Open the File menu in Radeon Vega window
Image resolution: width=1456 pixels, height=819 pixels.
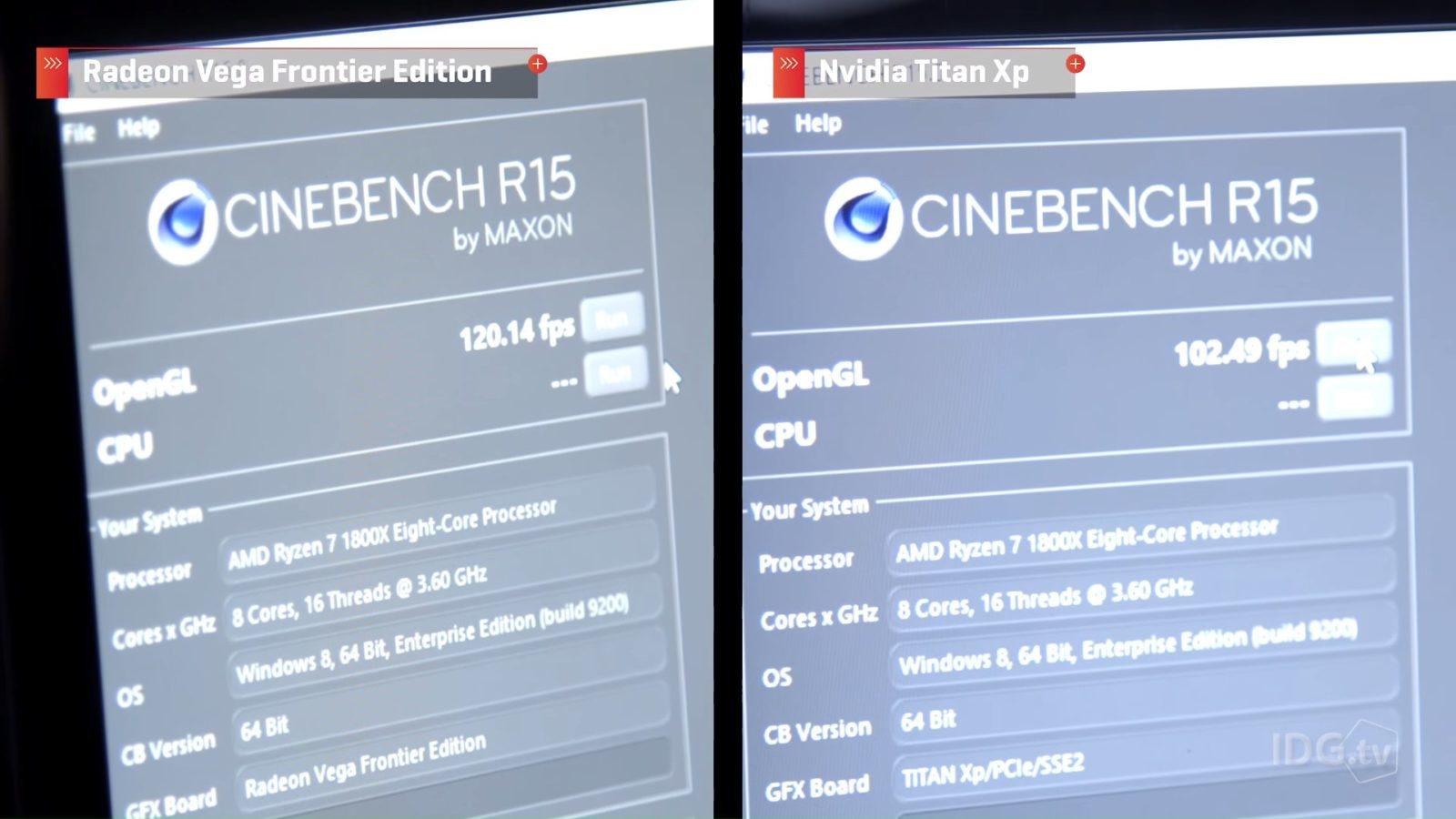[x=78, y=133]
